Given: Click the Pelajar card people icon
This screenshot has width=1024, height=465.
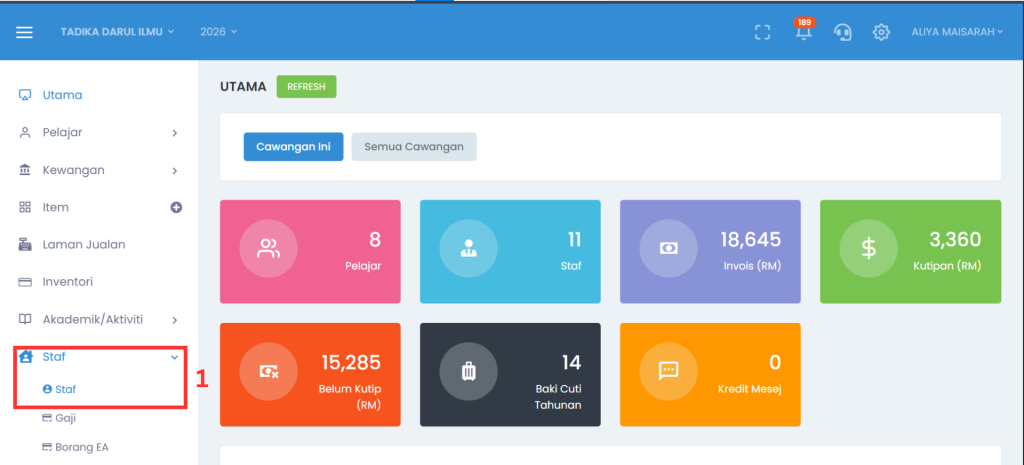Looking at the screenshot, I should coord(268,248).
